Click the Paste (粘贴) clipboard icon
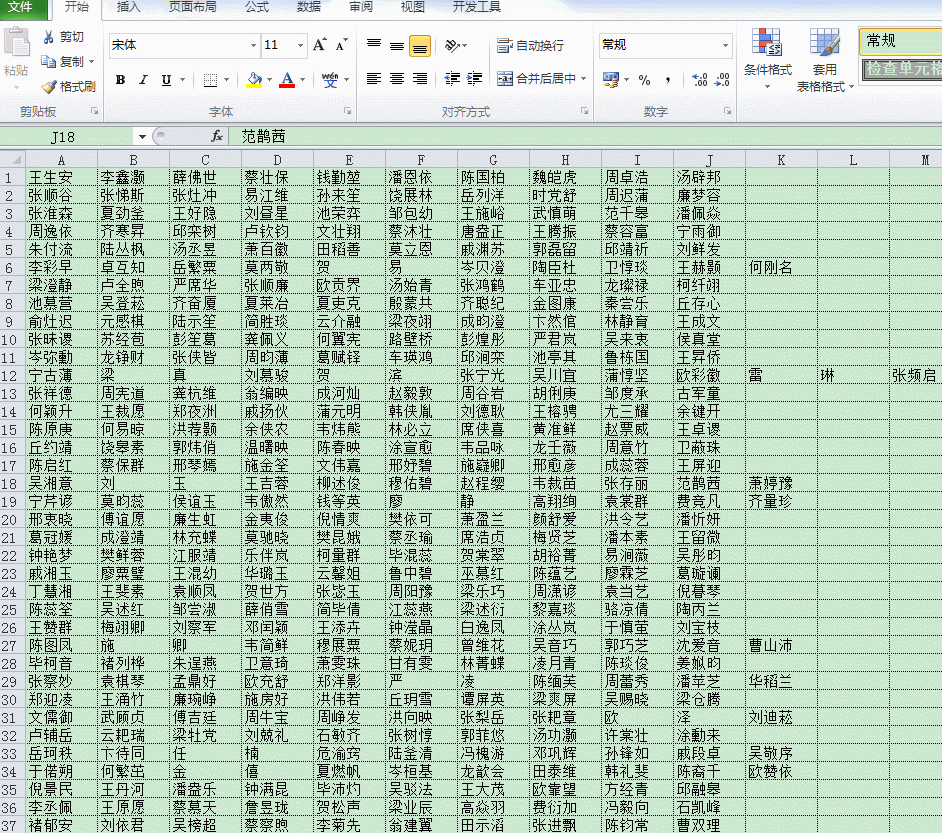This screenshot has height=833, width=942. (16, 43)
